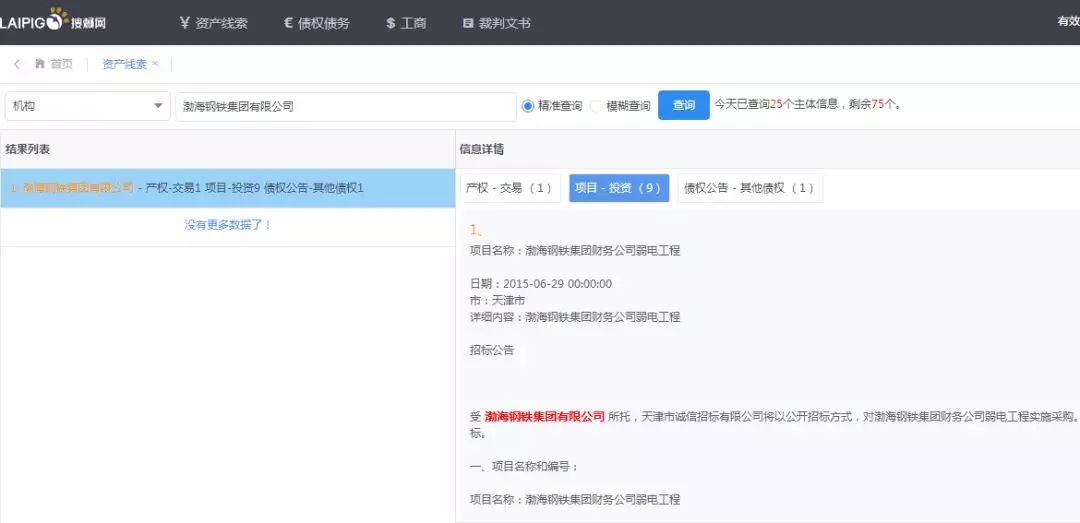1080x523 pixels.
Task: Click the home icon beside 首页
Action: tap(39, 64)
